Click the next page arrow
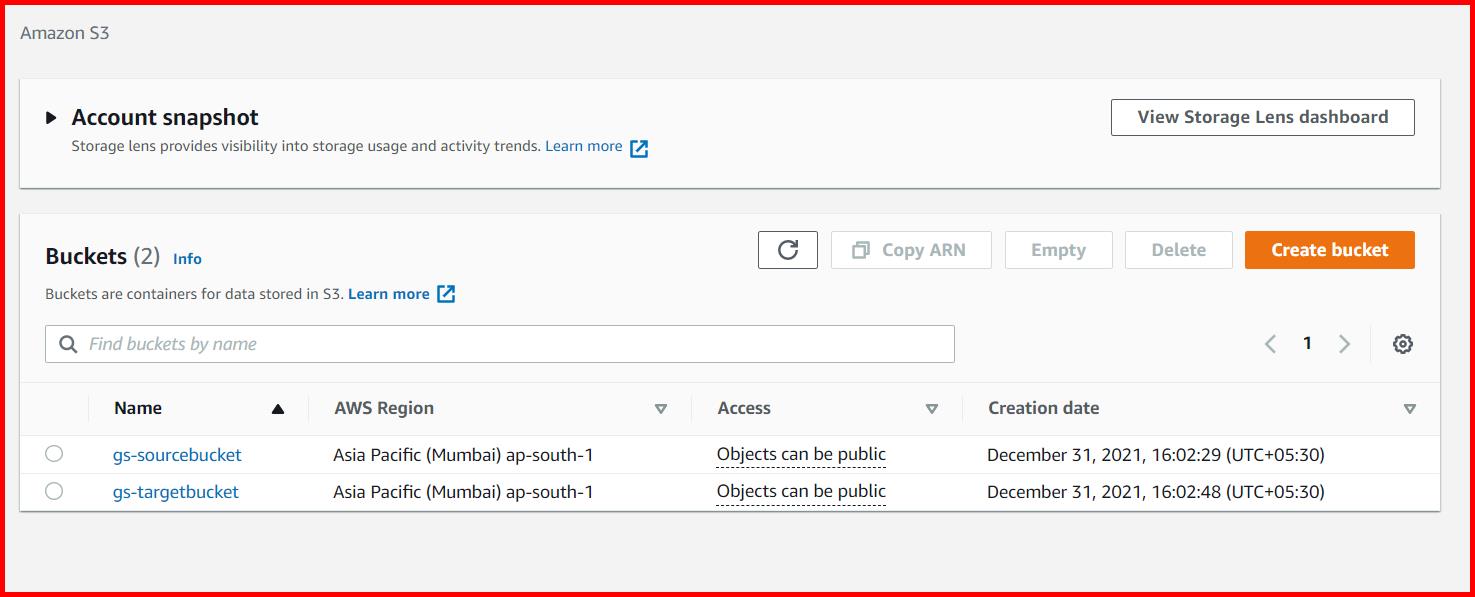Screen dimensions: 1475x597 (x=1344, y=343)
